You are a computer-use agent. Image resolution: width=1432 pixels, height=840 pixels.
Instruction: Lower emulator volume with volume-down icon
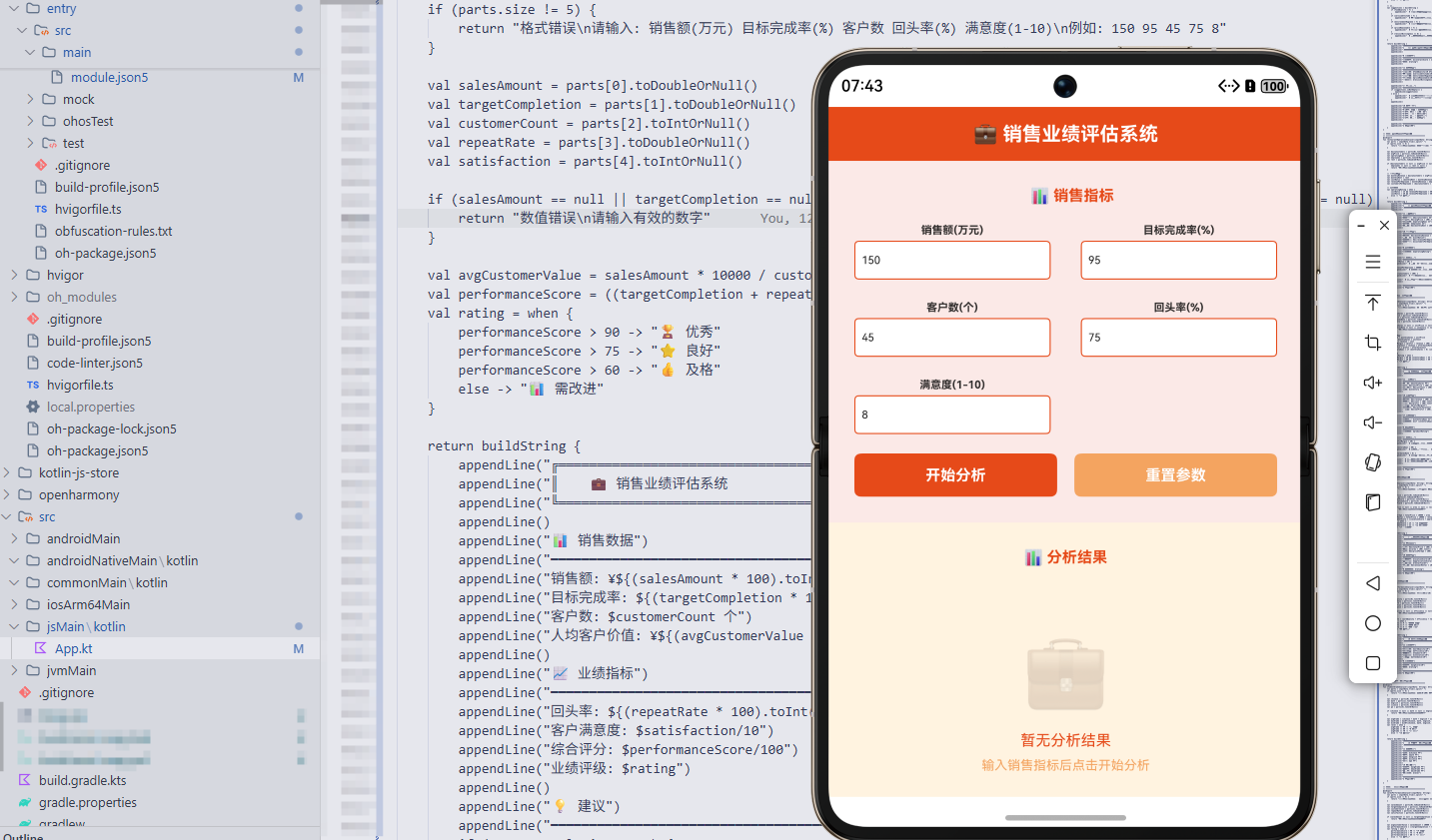click(x=1372, y=422)
